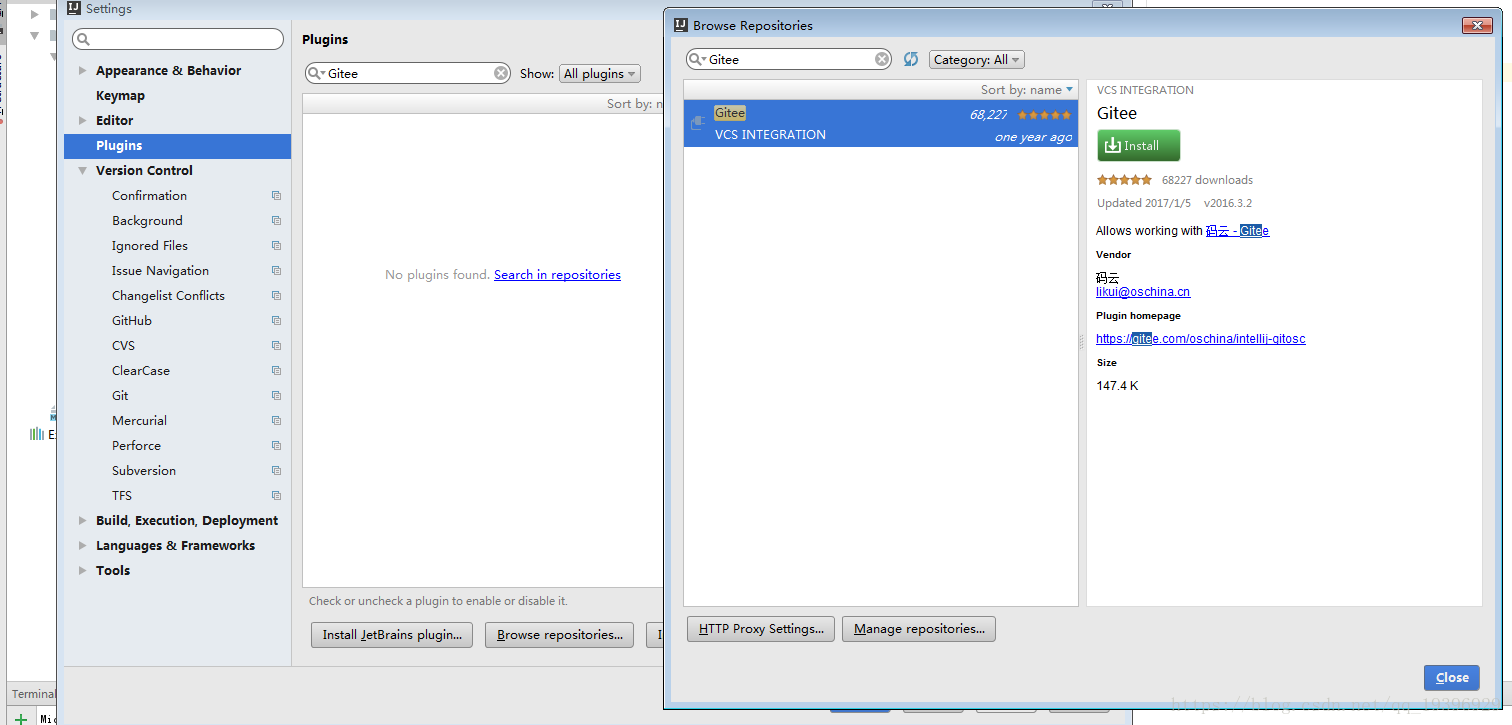Image resolution: width=1512 pixels, height=725 pixels.
Task: Focus the Browse Repositories search field
Action: (x=788, y=59)
